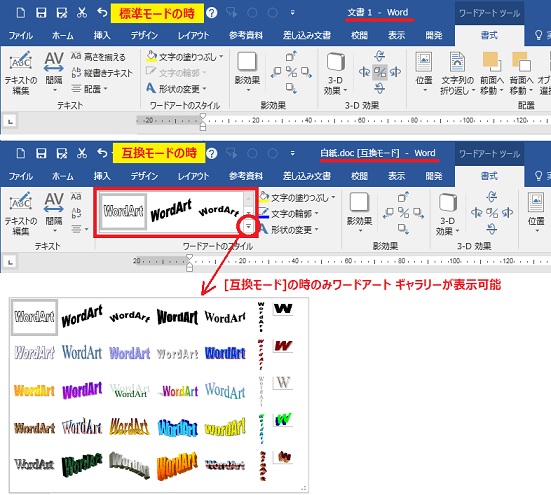
Task: Click テキストの編集 in standard-mode ribbon
Action: coord(21,73)
